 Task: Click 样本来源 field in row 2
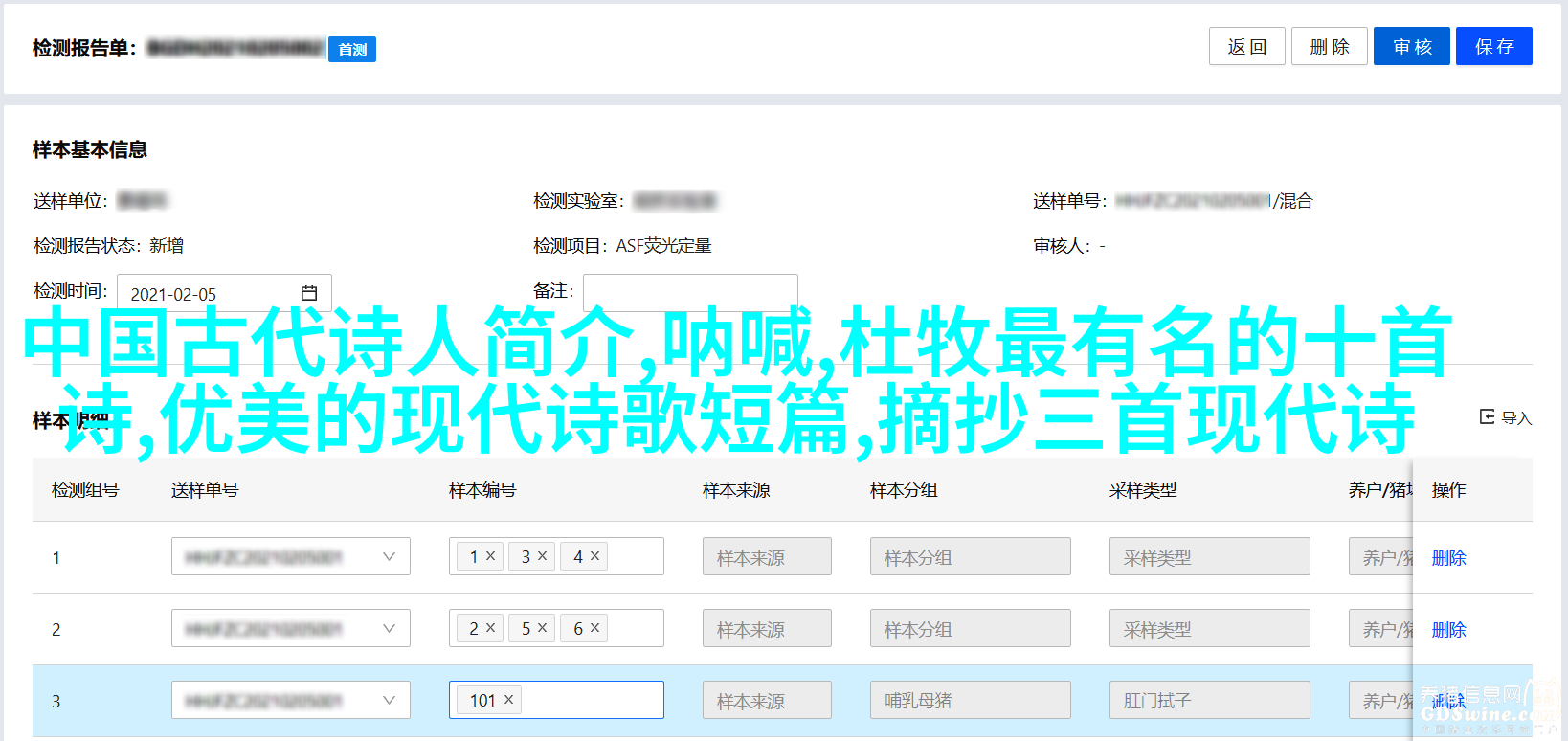pos(767,628)
